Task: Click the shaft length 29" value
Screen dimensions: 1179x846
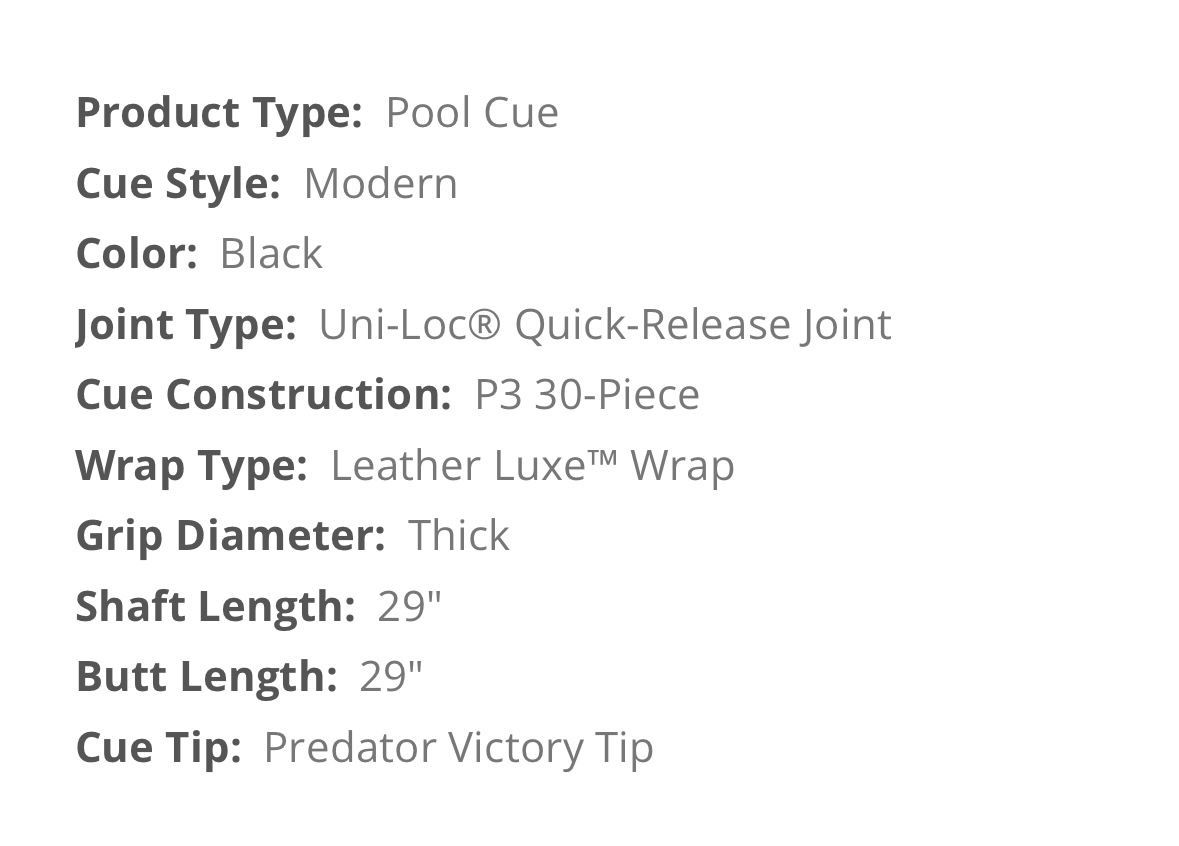Action: (409, 607)
